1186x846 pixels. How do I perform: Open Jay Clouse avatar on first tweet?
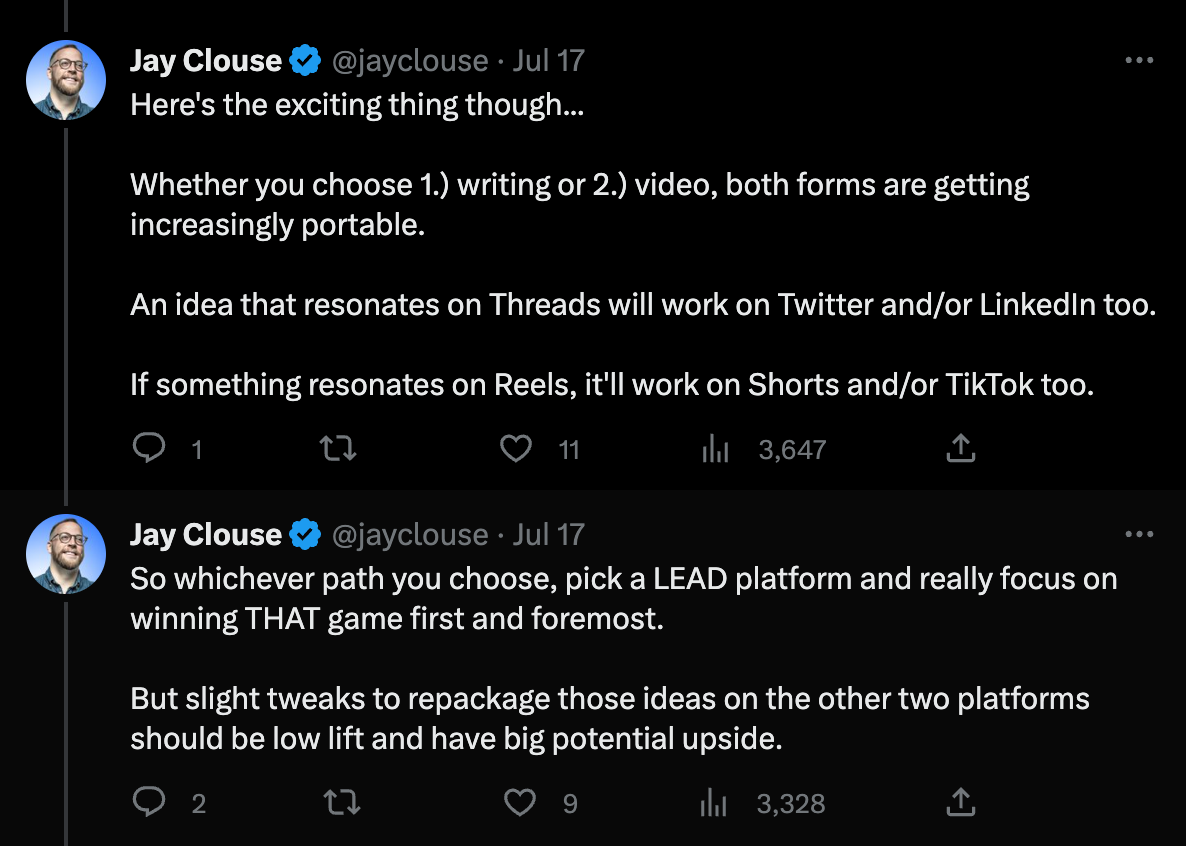point(66,80)
